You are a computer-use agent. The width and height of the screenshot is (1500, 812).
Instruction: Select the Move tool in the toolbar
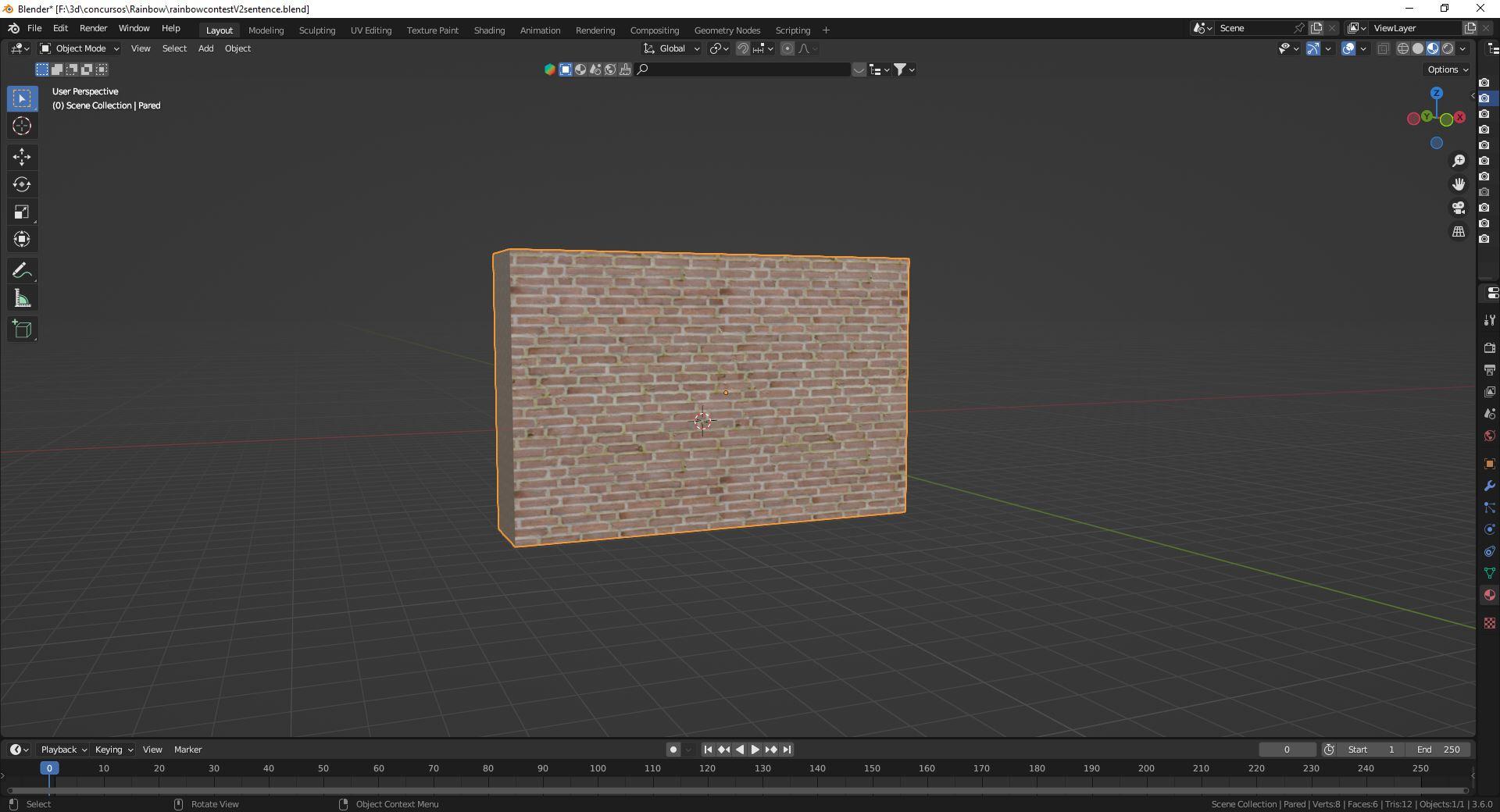point(21,157)
